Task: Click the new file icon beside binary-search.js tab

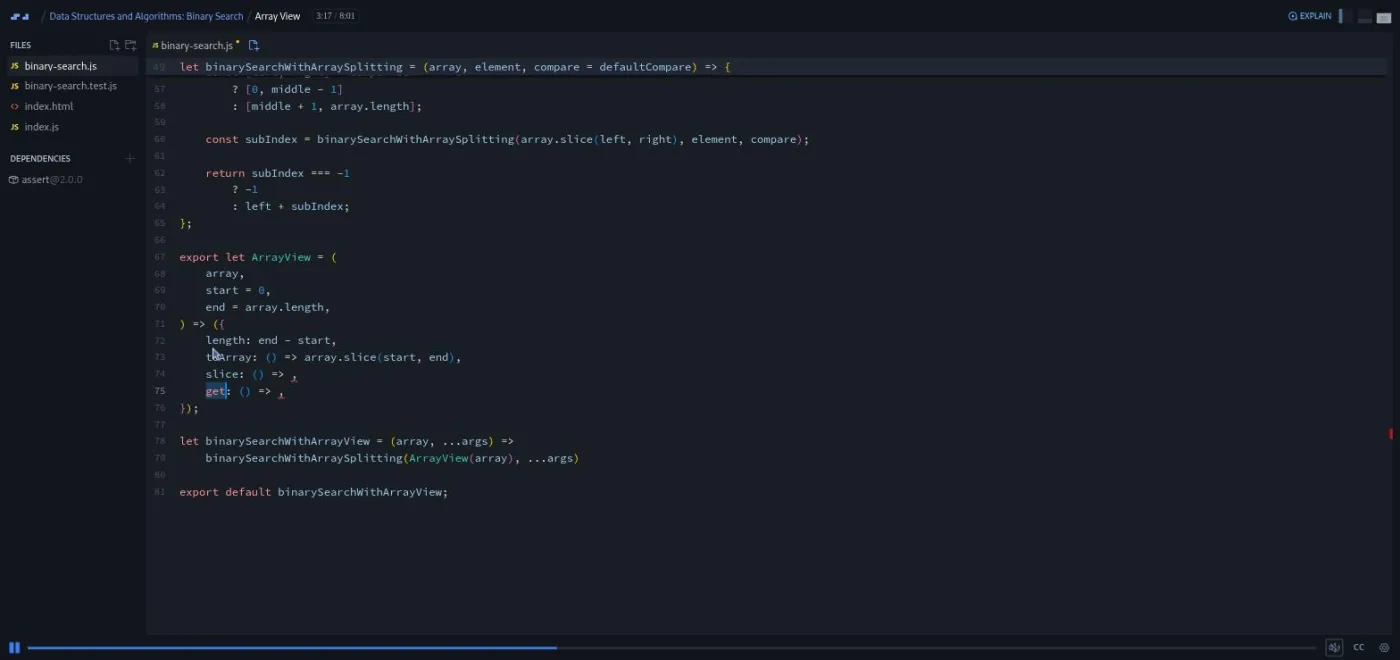Action: [x=254, y=45]
